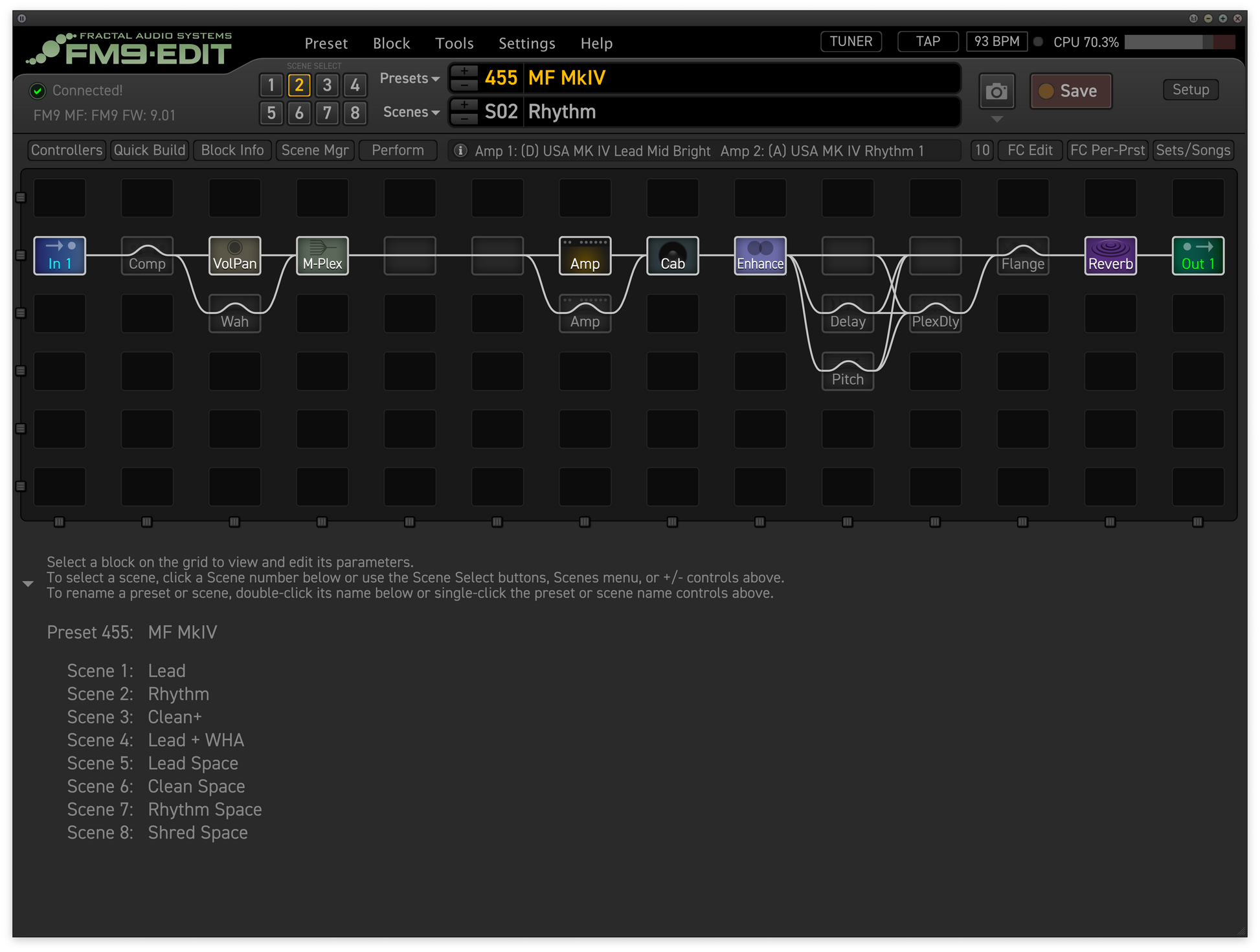
Task: Open the TUNER
Action: (x=851, y=41)
